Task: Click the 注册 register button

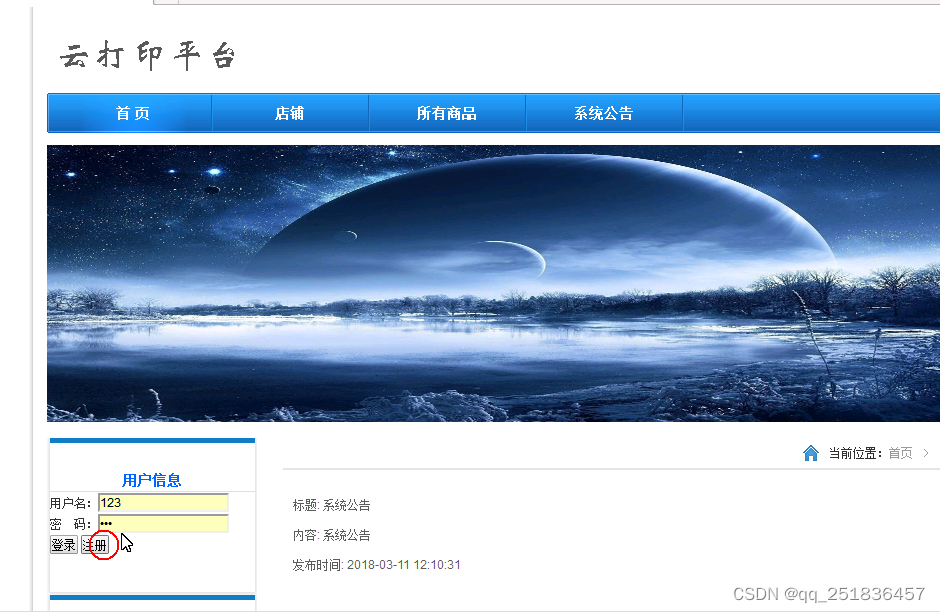Action: (x=95, y=545)
